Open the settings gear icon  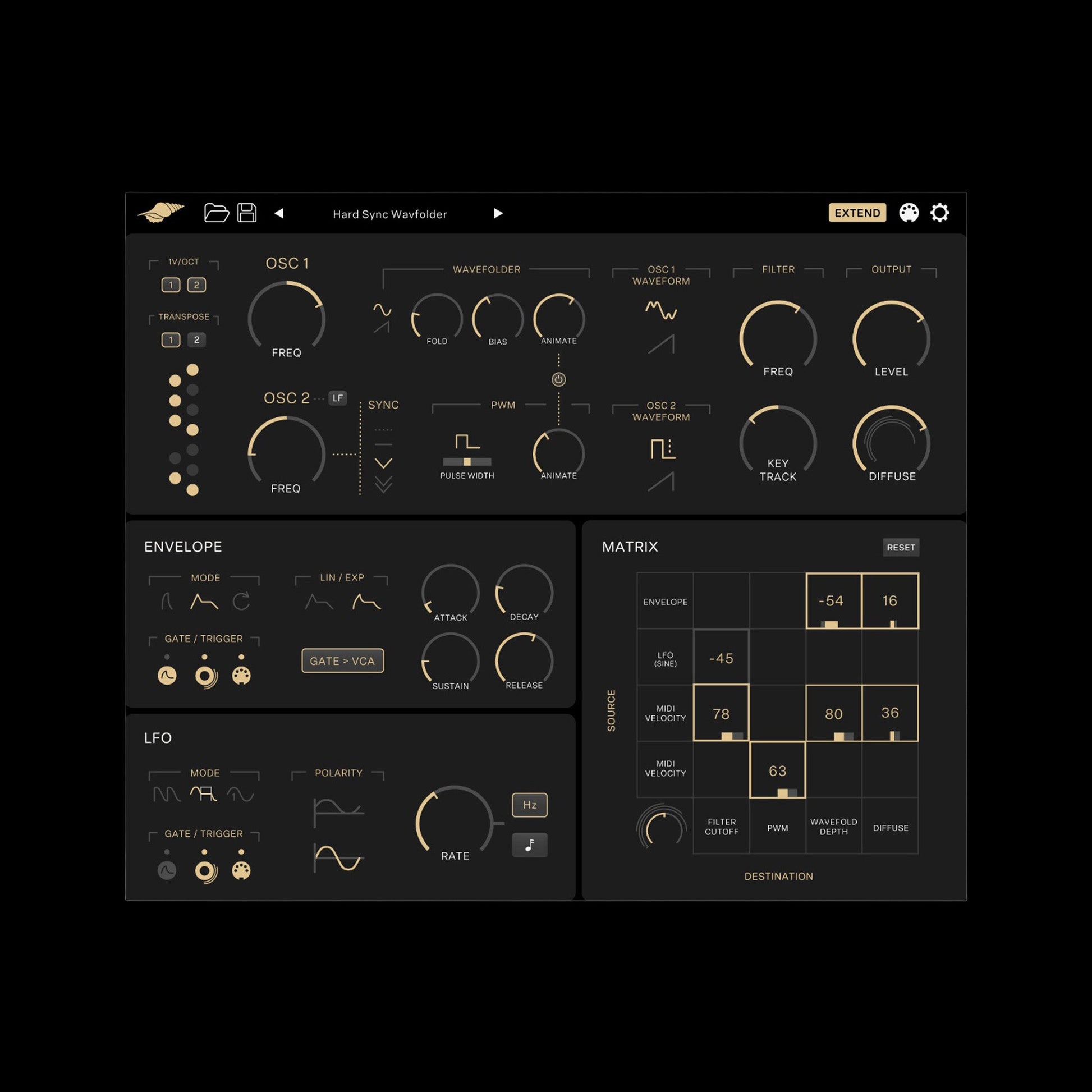coord(939,213)
